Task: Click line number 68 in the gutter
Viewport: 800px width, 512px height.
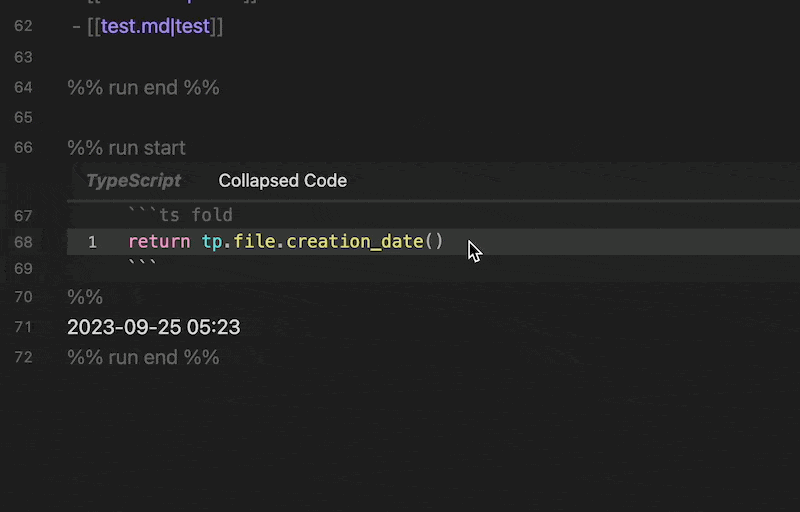Action: (x=23, y=242)
